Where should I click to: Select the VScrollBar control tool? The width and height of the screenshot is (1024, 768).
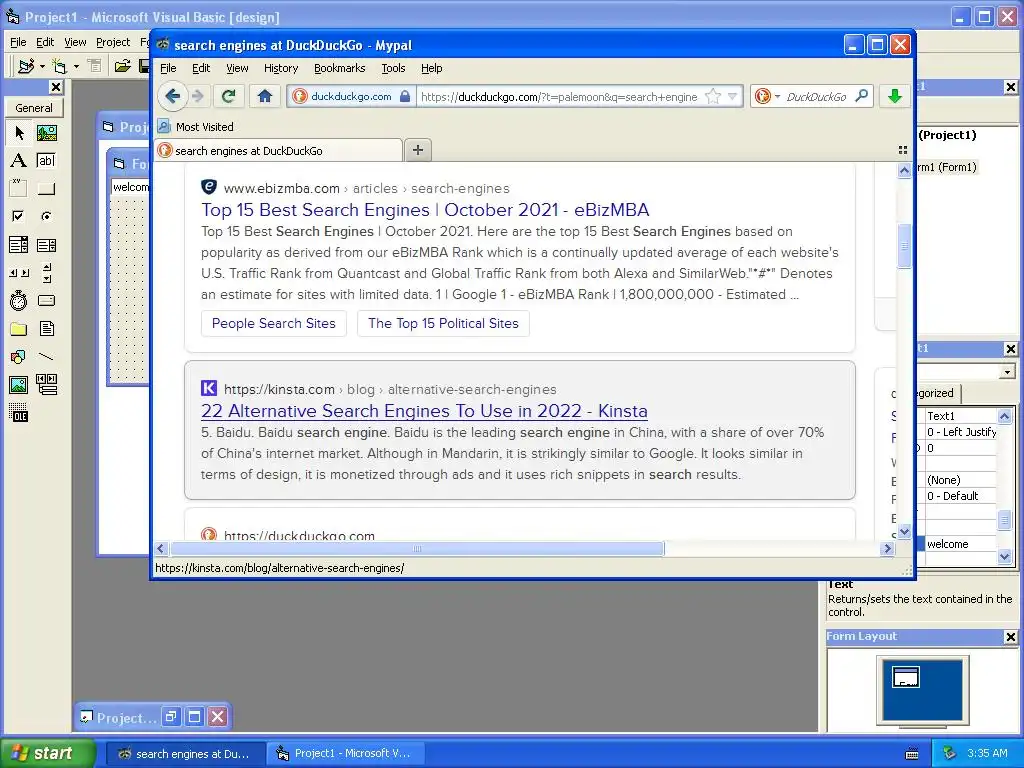(46, 273)
